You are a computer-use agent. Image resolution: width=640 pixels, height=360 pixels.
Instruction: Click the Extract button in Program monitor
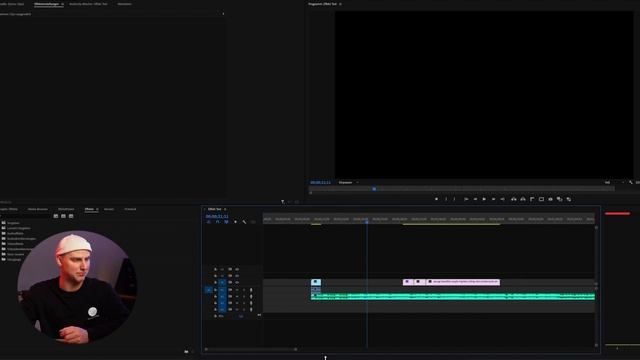(523, 199)
